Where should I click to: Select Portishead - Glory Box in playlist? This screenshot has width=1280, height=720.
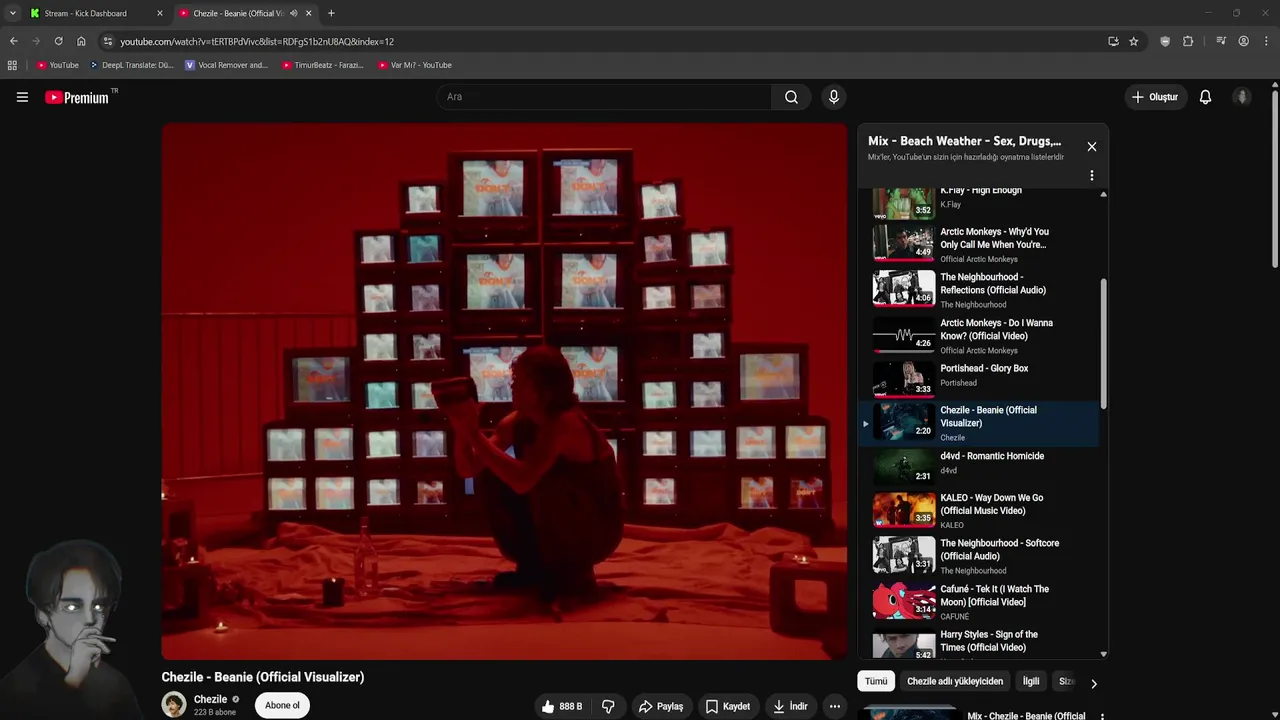979,379
